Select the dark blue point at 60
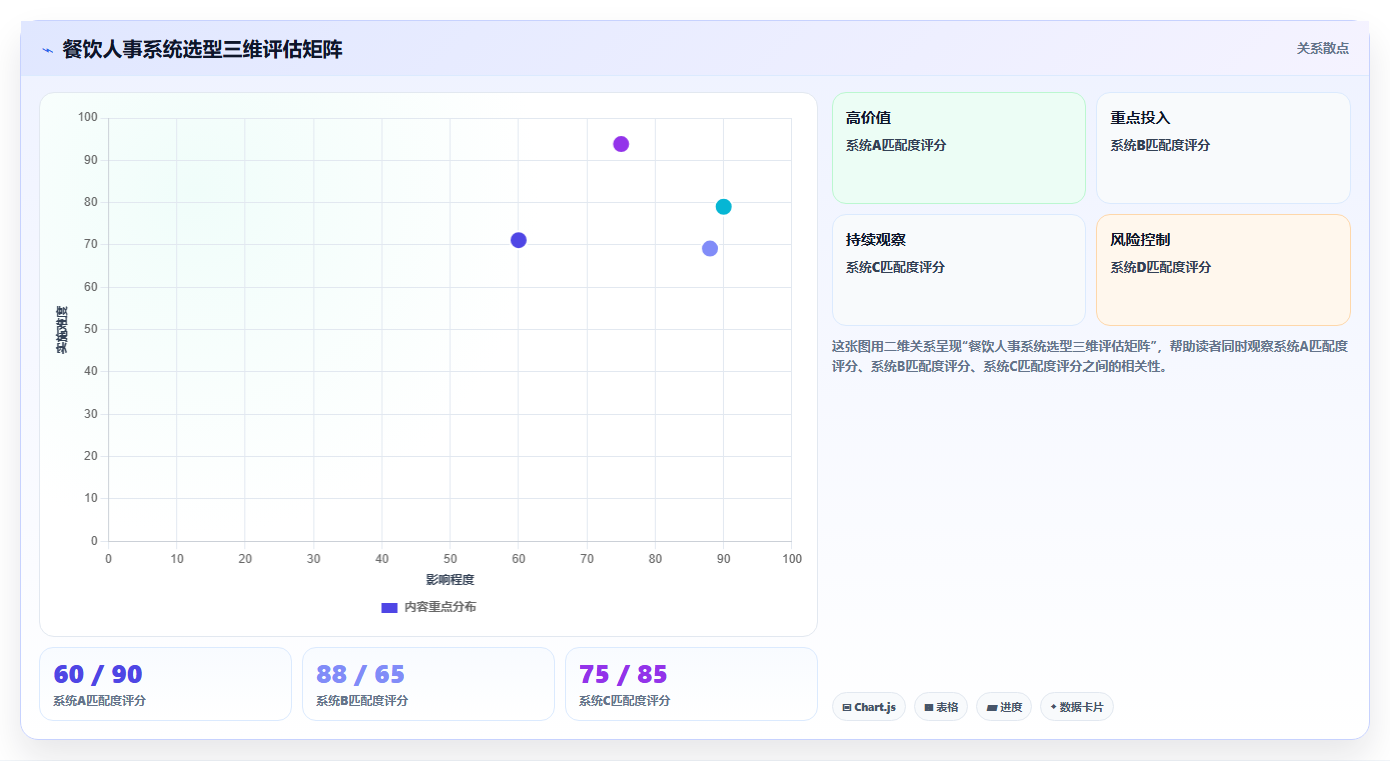1390x761 pixels. coord(518,240)
